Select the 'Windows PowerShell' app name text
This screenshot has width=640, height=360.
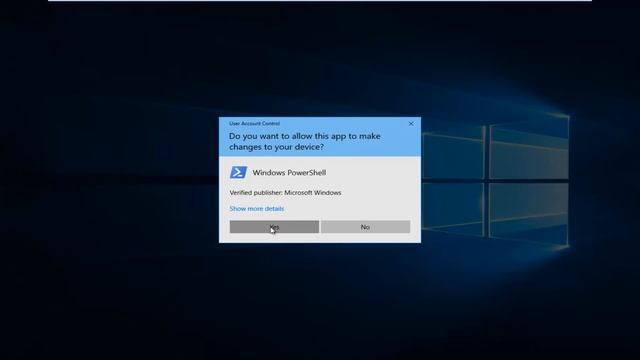point(289,173)
